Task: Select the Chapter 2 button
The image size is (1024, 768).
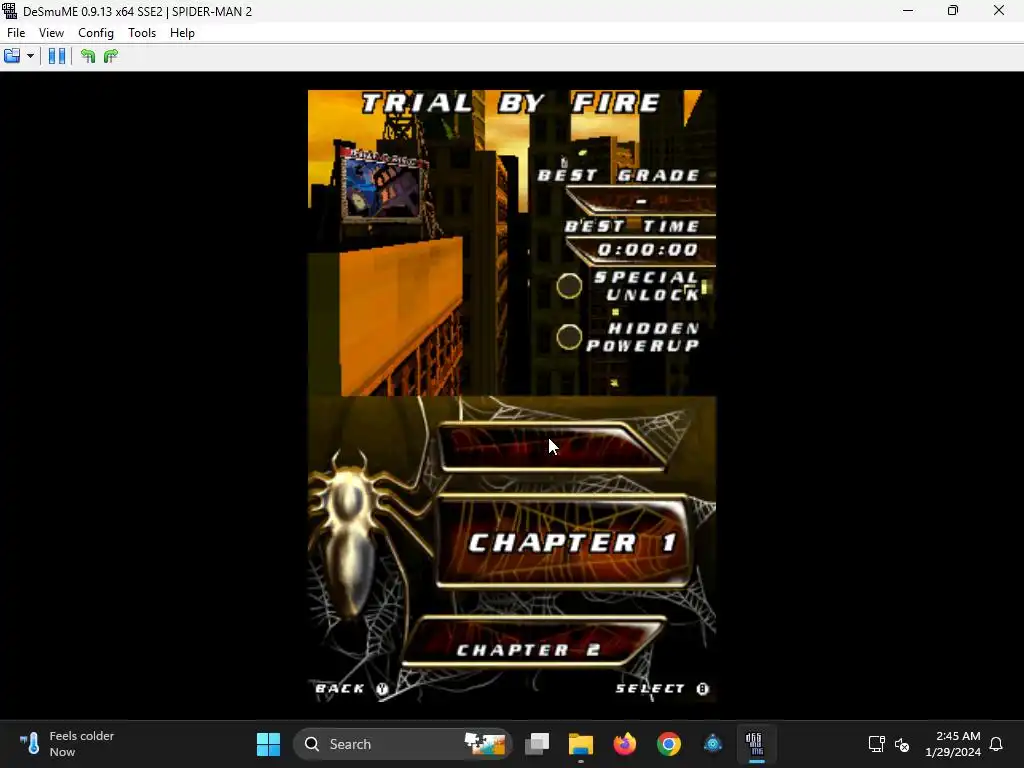Action: pyautogui.click(x=532, y=644)
